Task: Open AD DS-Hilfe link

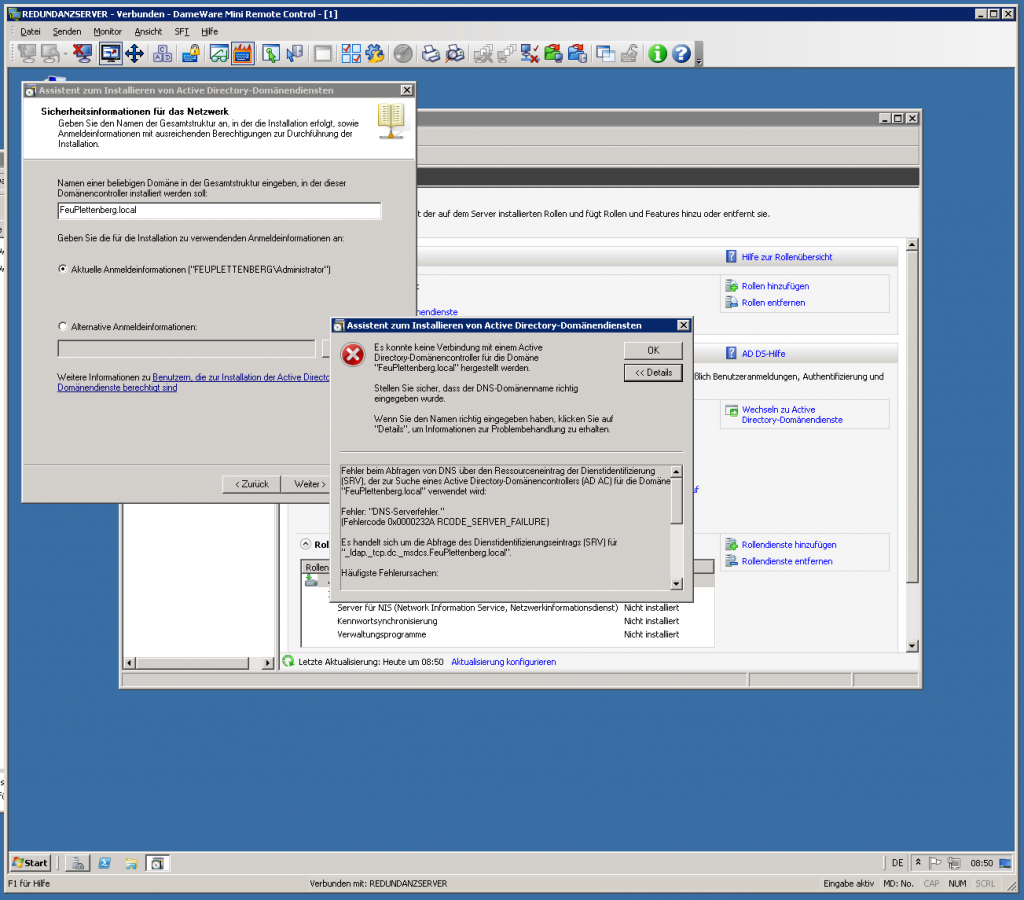Action: pos(763,353)
